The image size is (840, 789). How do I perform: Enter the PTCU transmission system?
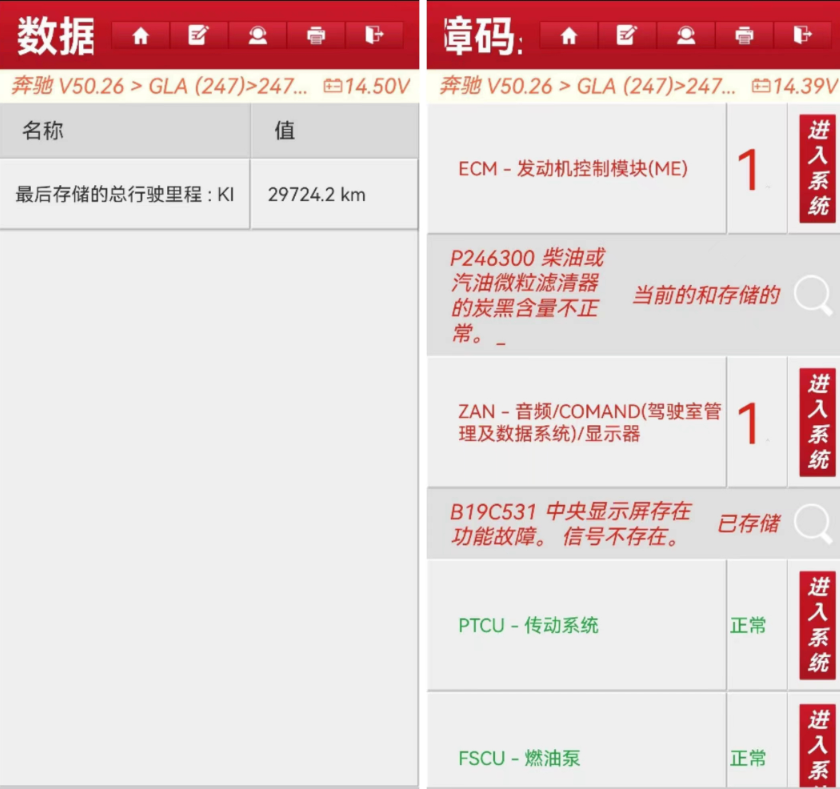point(818,625)
